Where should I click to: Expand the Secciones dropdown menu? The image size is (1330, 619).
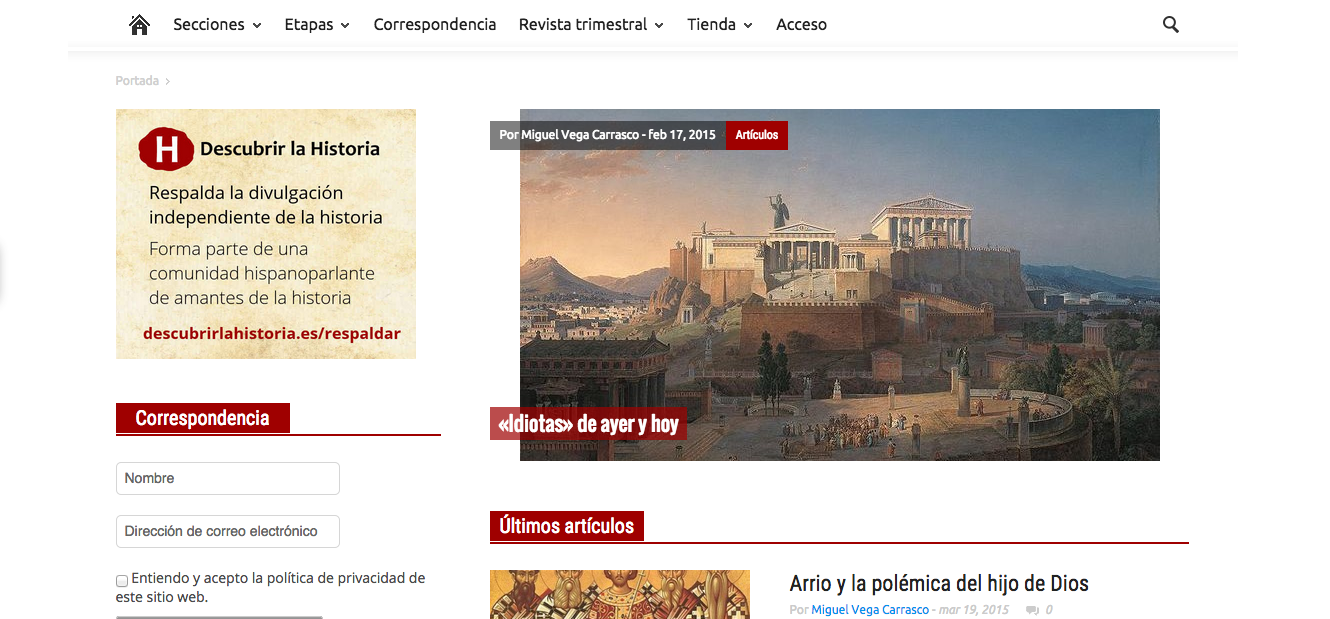click(x=217, y=25)
